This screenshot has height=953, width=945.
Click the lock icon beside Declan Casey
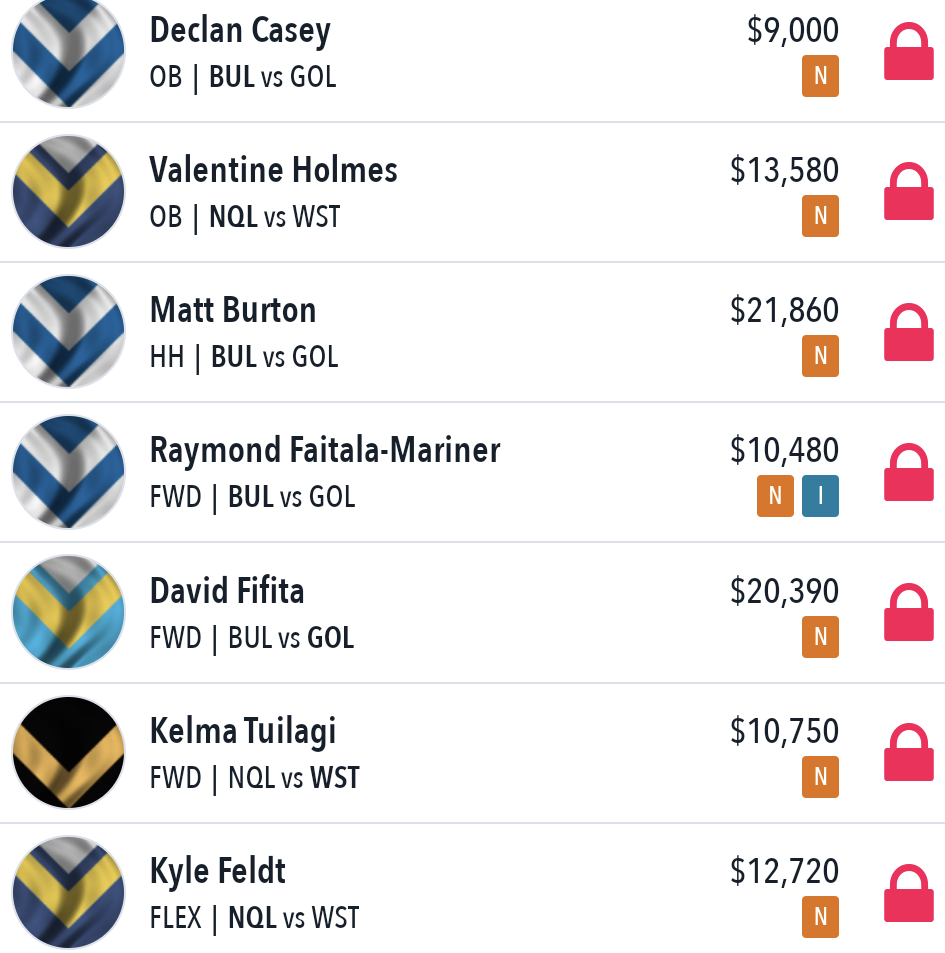pyautogui.click(x=909, y=52)
